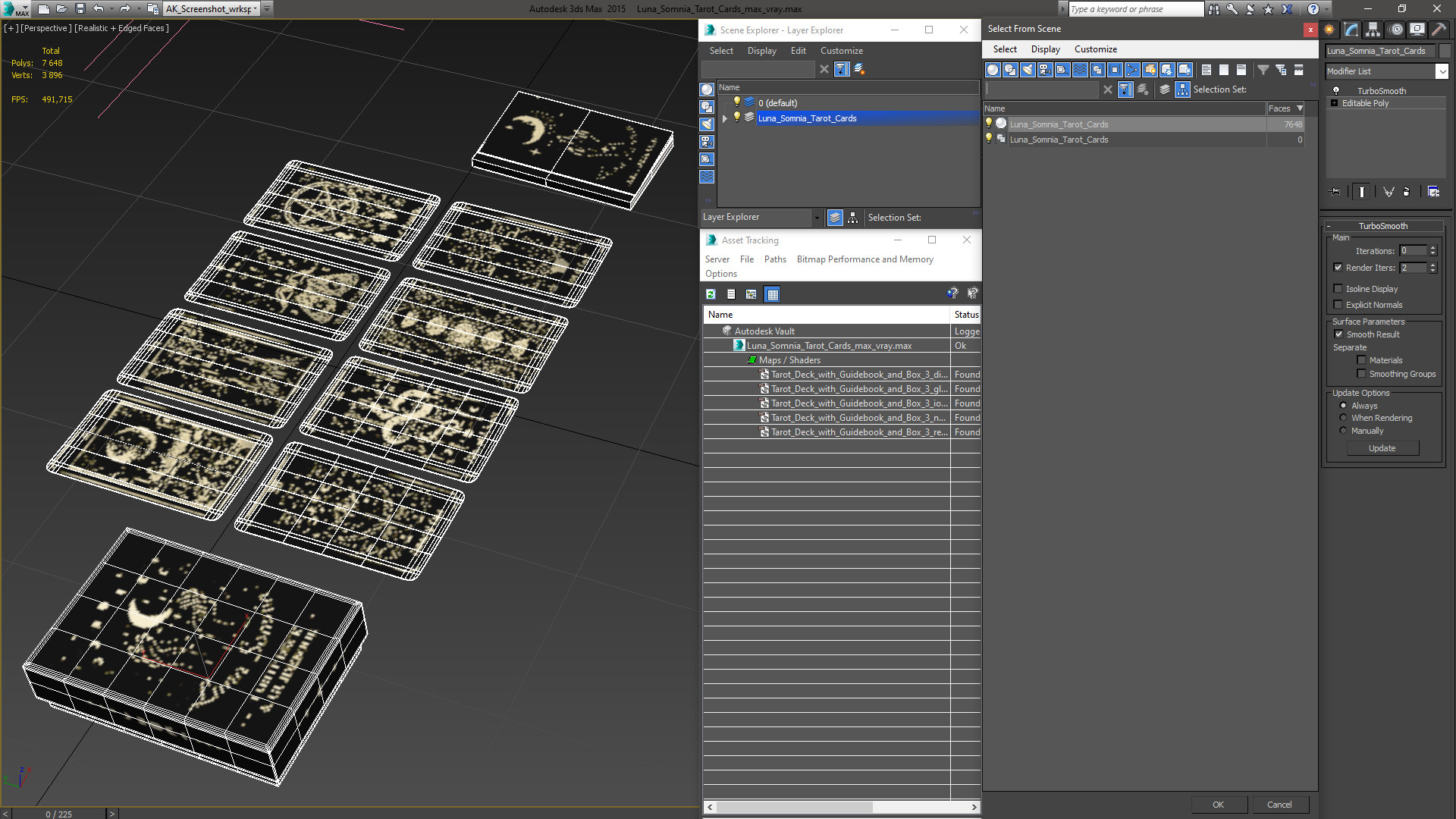Click Select Invert icon in Select From Scene
Image resolution: width=1456 pixels, height=819 pixels.
point(1241,70)
